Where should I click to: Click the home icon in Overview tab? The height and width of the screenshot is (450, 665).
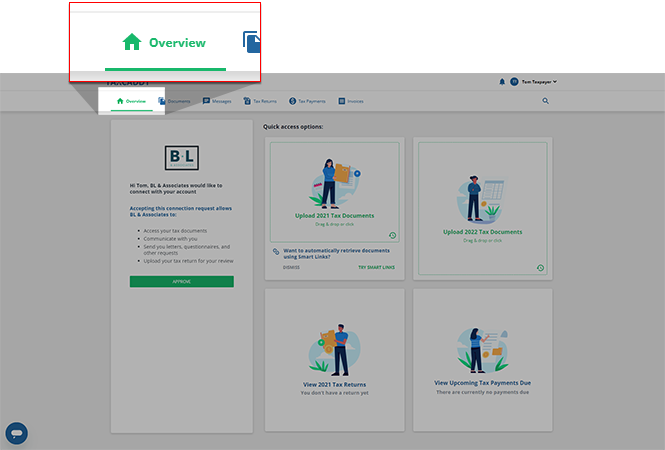click(x=120, y=101)
